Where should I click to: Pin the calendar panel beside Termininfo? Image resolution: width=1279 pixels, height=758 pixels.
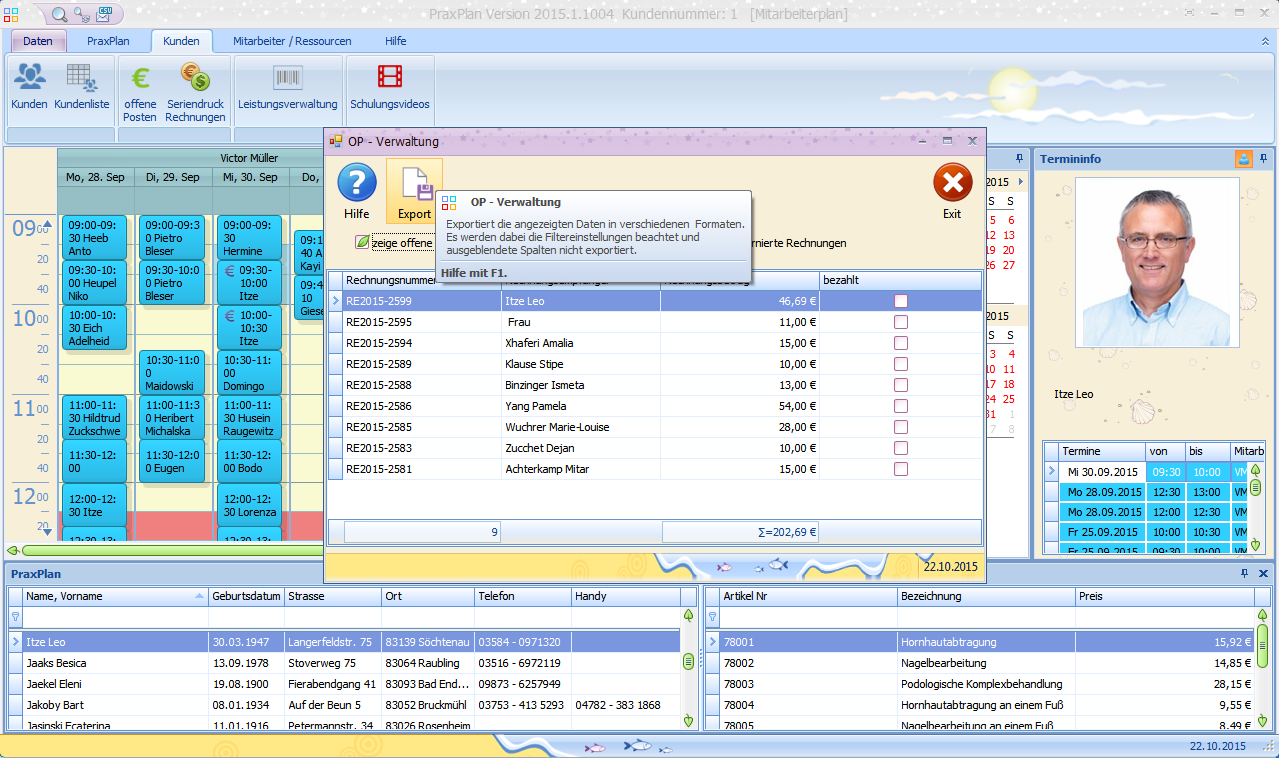[1019, 159]
